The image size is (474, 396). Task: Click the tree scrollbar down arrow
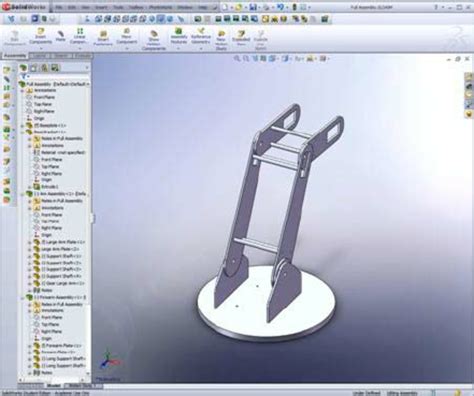pyautogui.click(x=88, y=373)
